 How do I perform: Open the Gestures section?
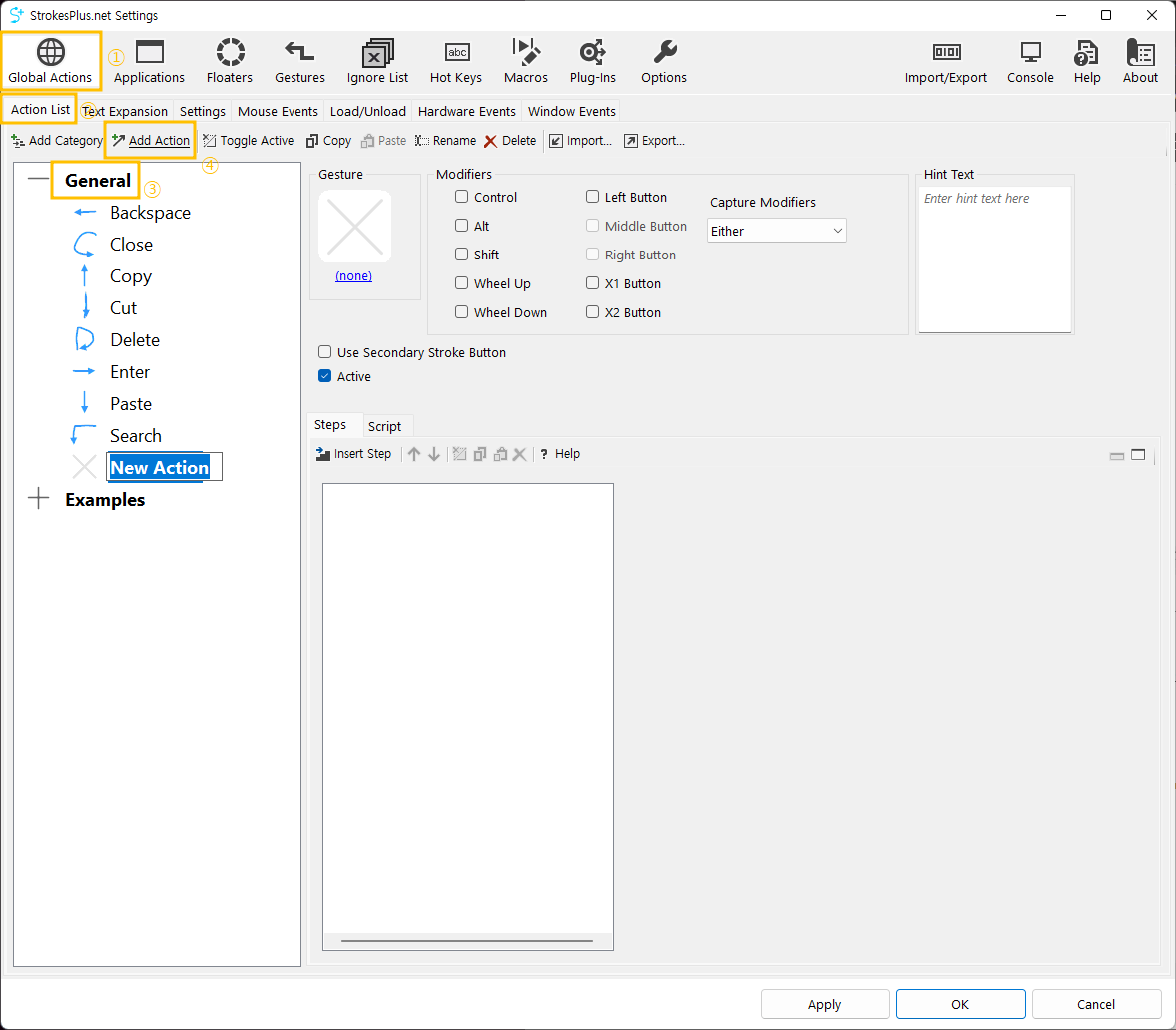click(x=300, y=62)
